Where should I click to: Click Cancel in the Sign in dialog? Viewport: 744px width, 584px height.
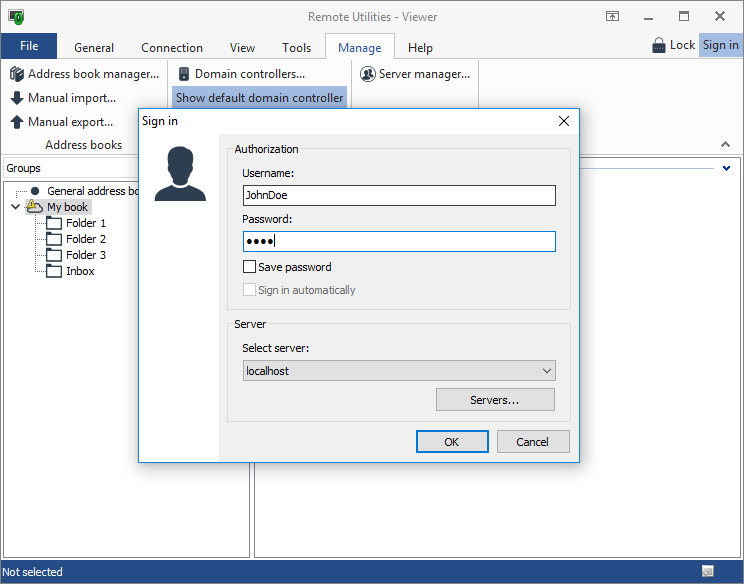533,442
